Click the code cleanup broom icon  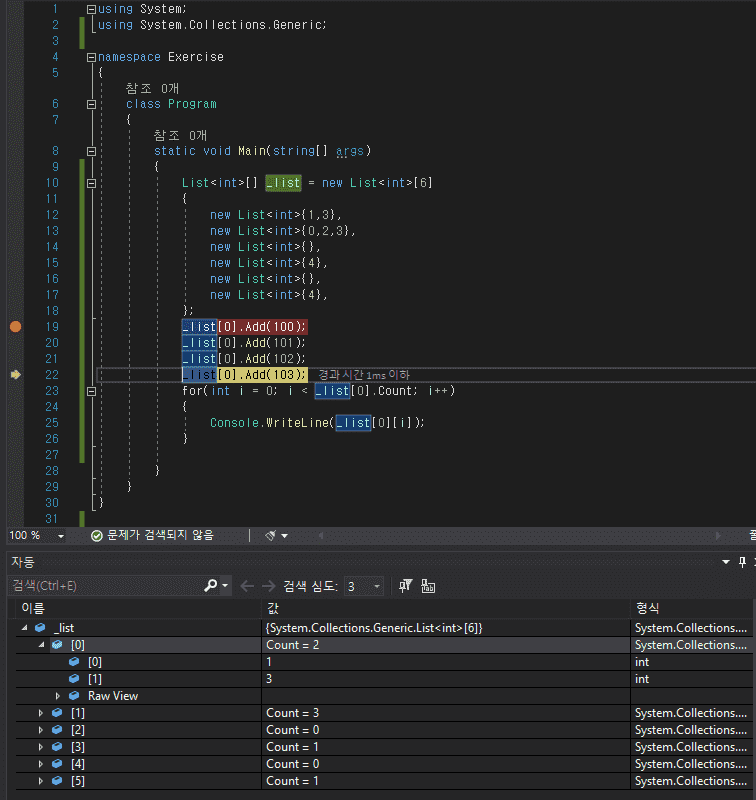[270, 536]
